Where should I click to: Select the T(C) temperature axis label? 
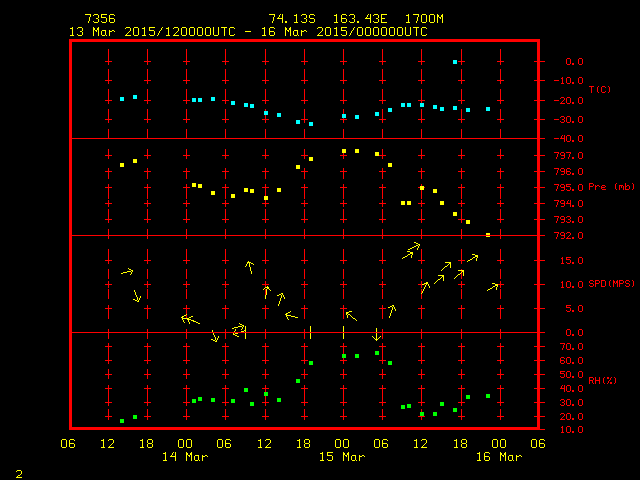click(599, 90)
